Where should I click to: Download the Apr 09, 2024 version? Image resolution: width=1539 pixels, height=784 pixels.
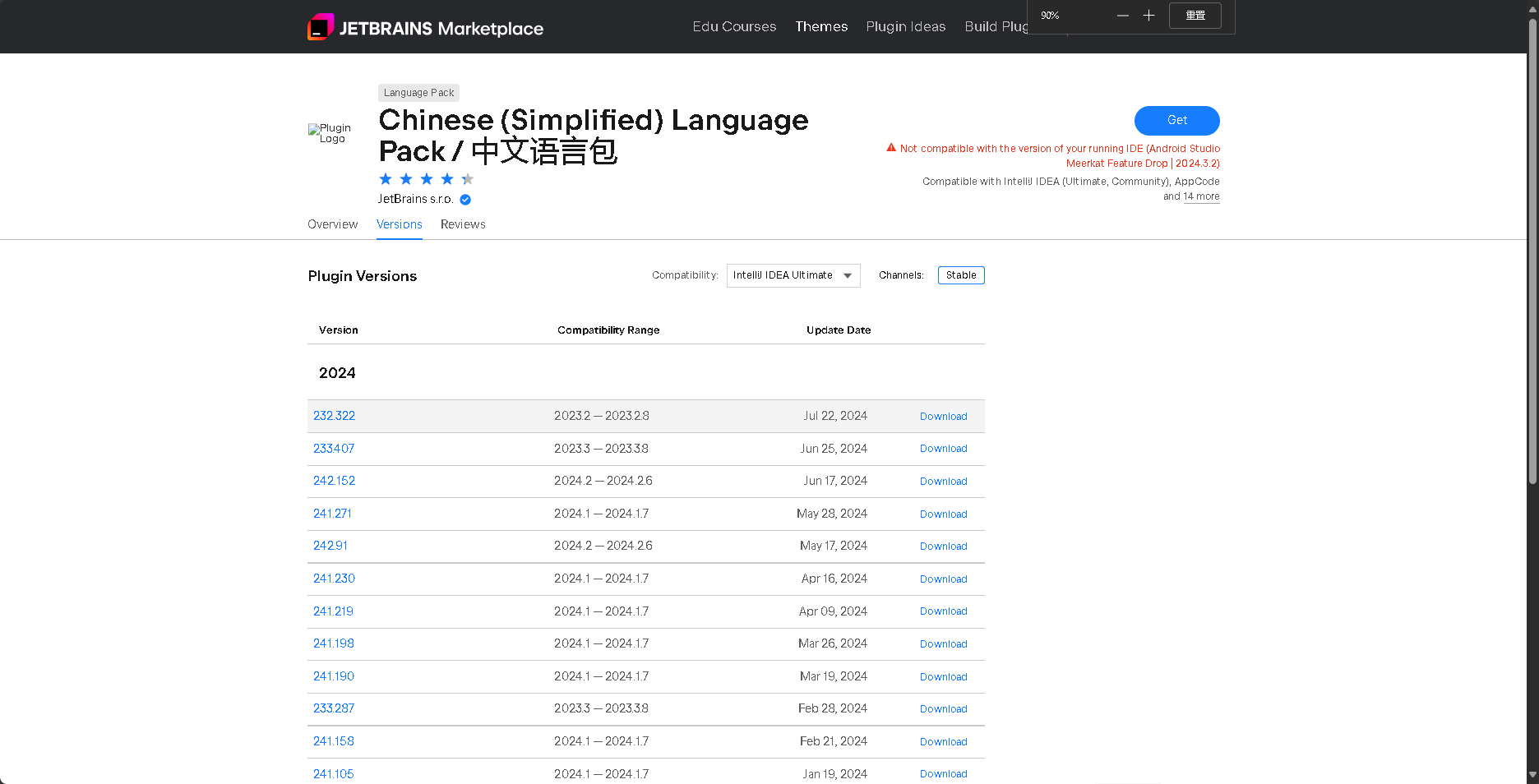pos(943,611)
